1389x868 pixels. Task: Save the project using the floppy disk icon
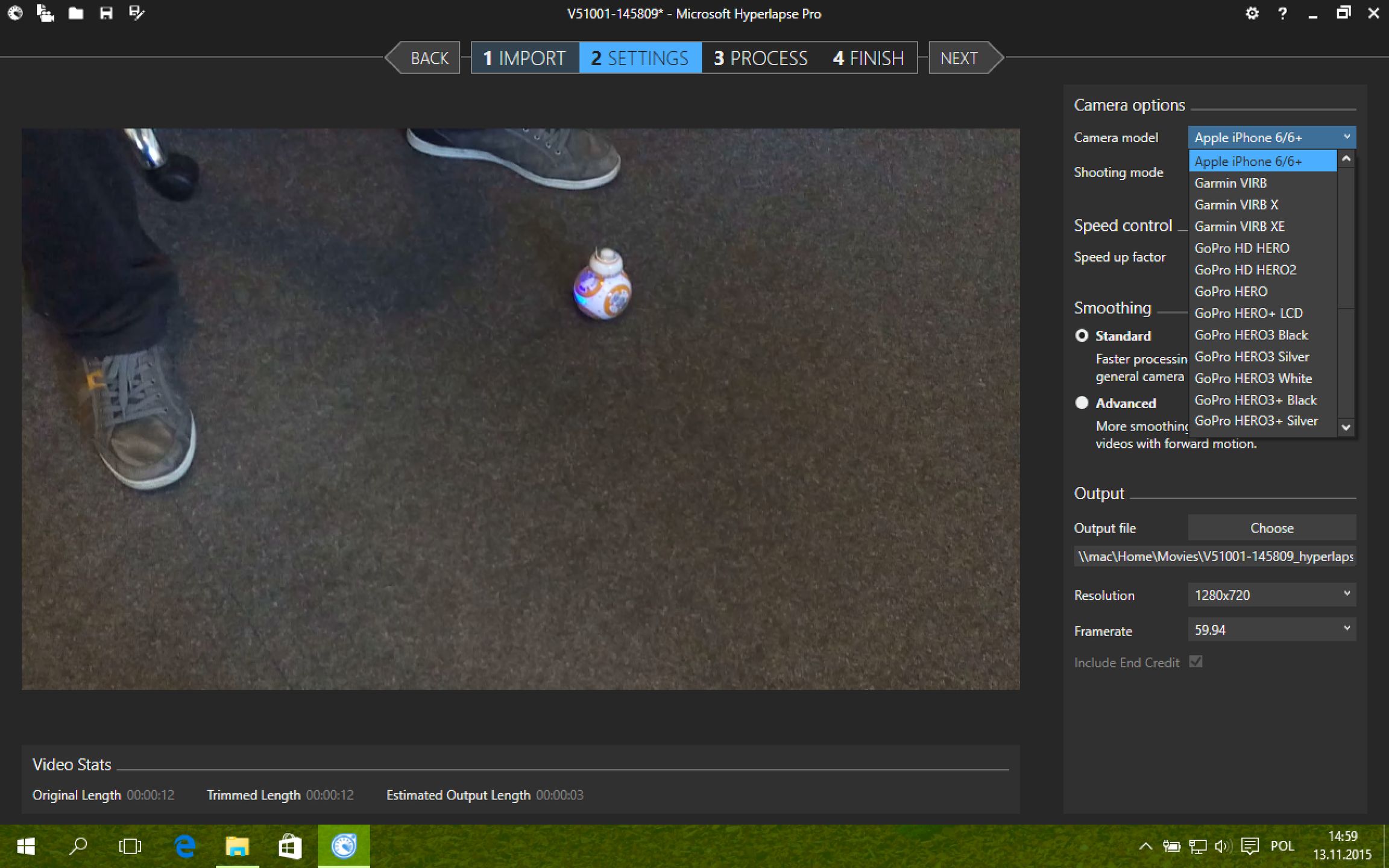[x=106, y=13]
